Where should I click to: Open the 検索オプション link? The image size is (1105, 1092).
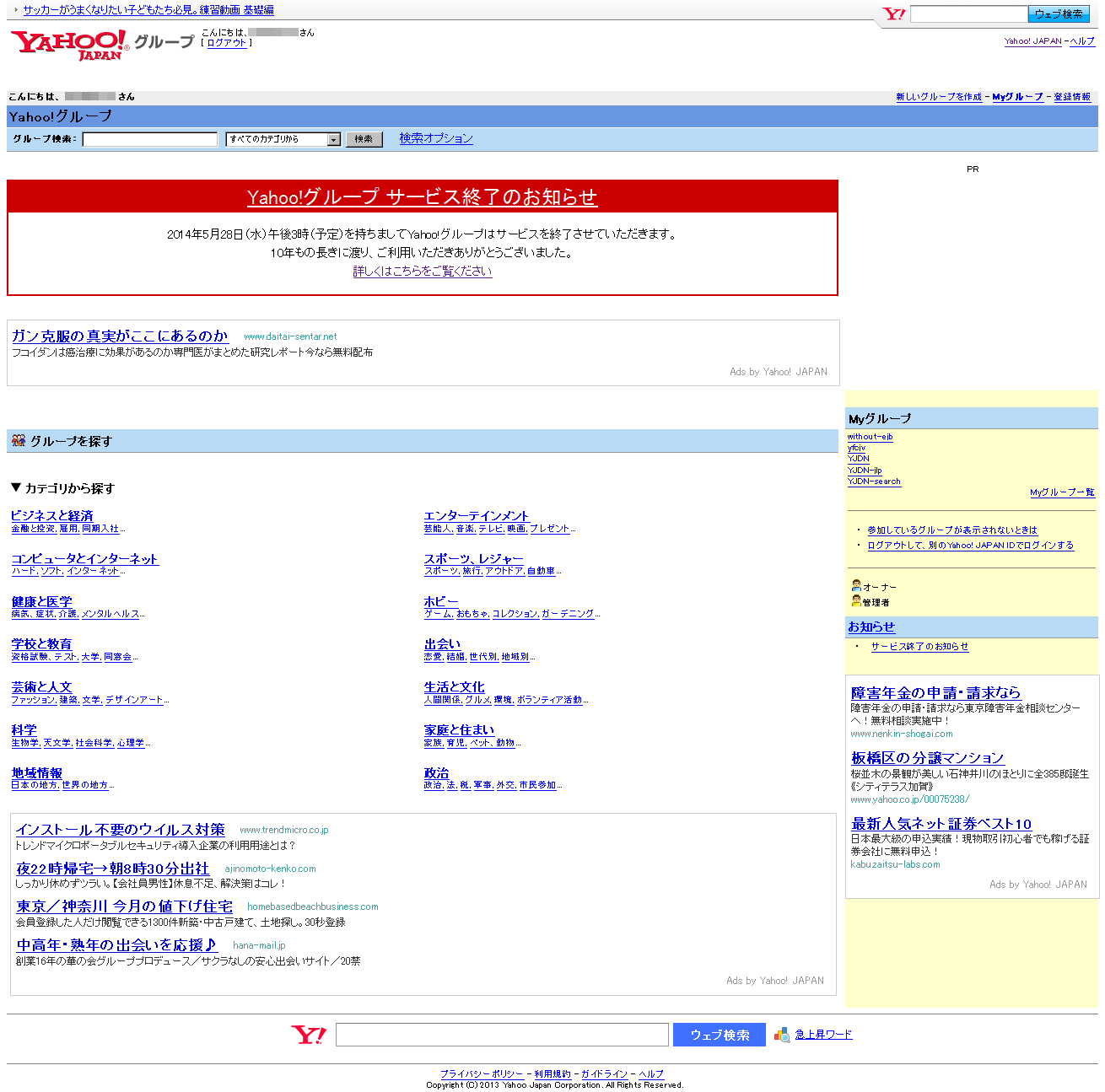436,138
